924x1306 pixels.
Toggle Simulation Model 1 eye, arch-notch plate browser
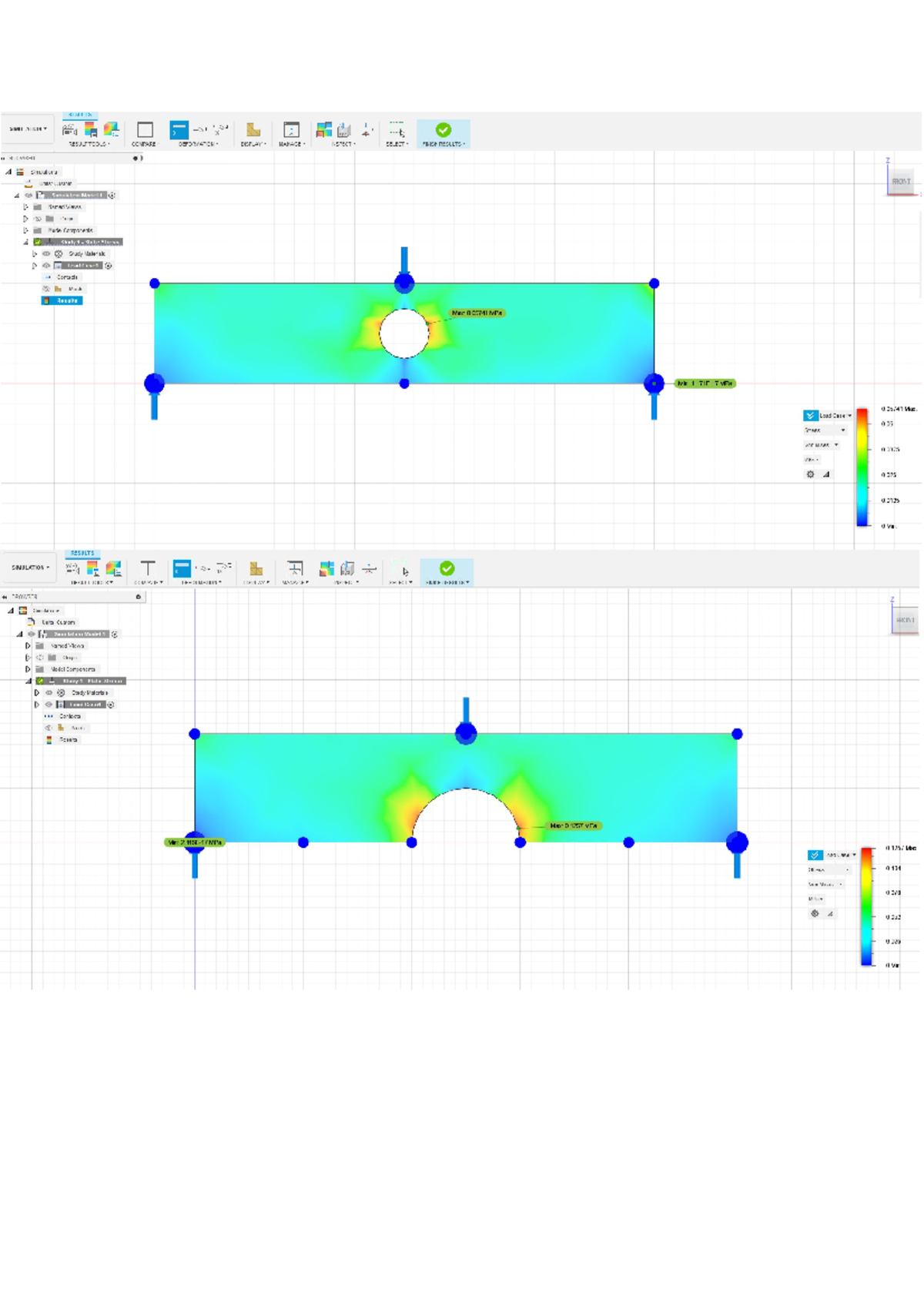[x=31, y=635]
